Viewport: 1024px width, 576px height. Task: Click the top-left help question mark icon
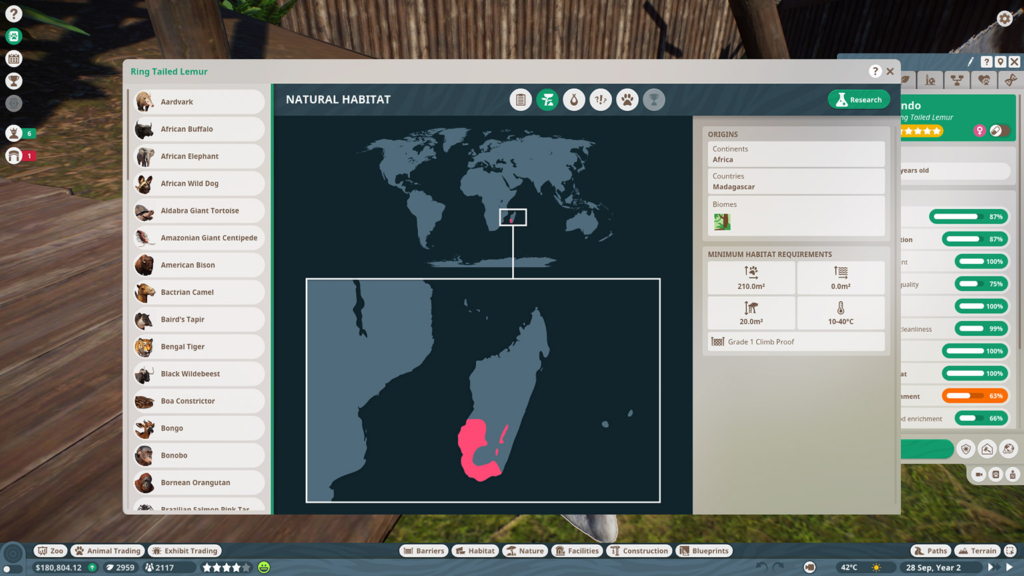click(14, 14)
